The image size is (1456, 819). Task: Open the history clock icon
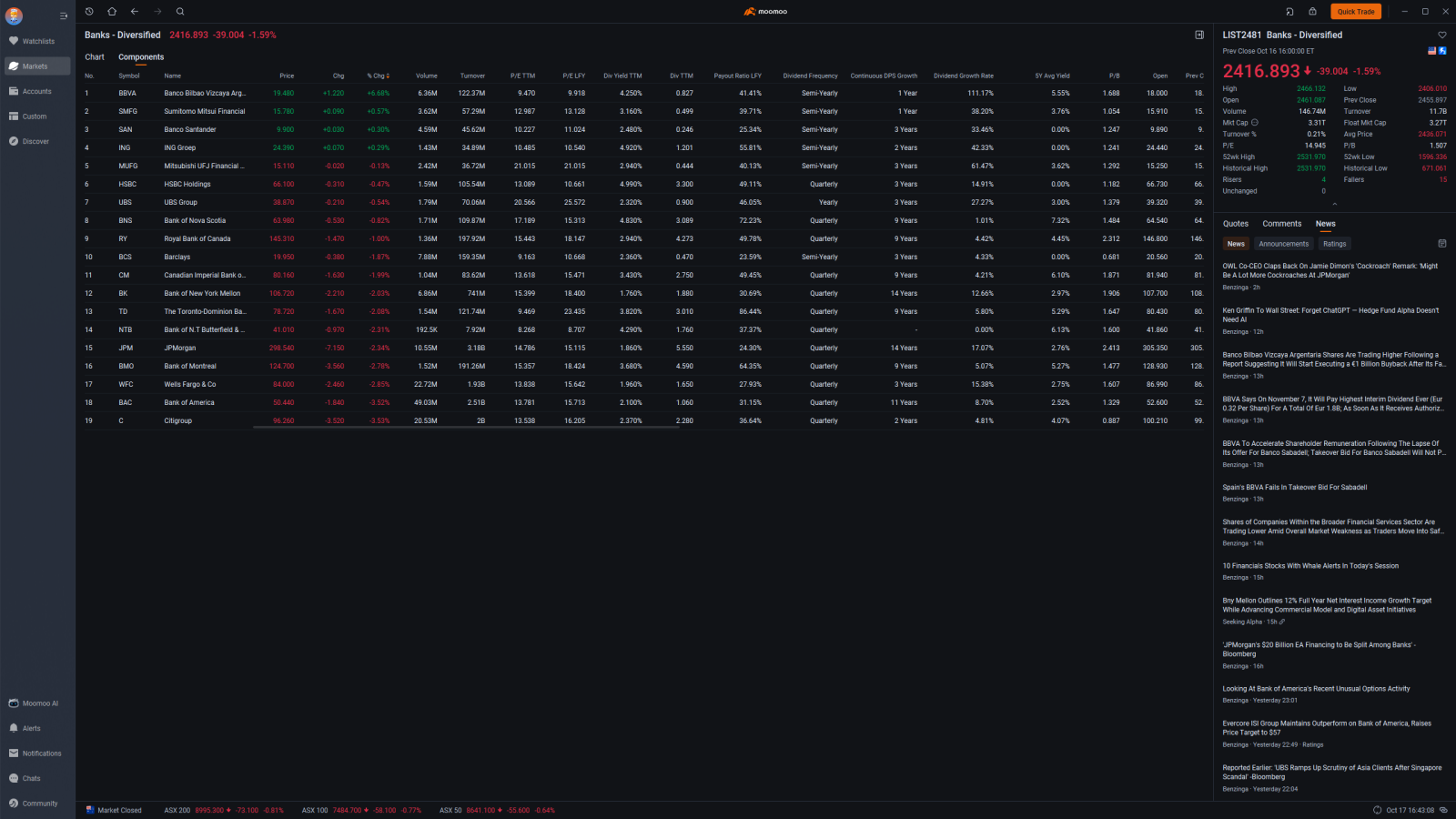[x=89, y=12]
